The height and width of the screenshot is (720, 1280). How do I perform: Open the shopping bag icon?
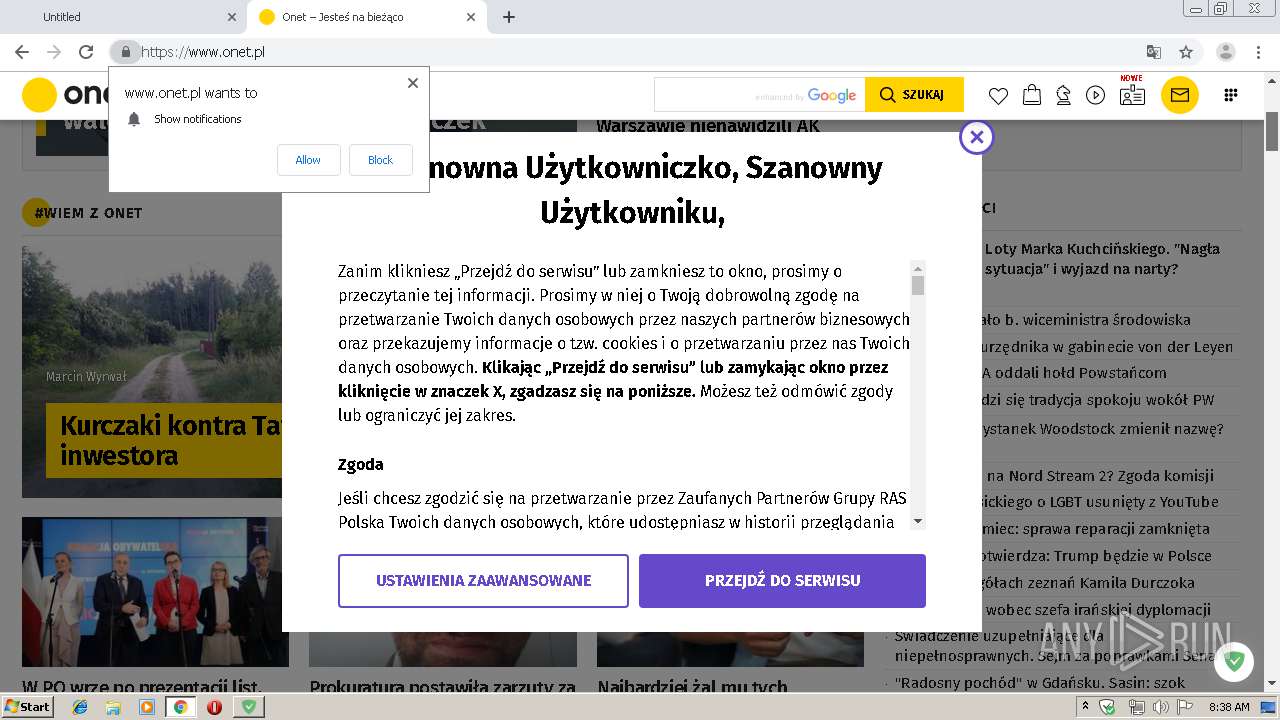[x=1031, y=95]
